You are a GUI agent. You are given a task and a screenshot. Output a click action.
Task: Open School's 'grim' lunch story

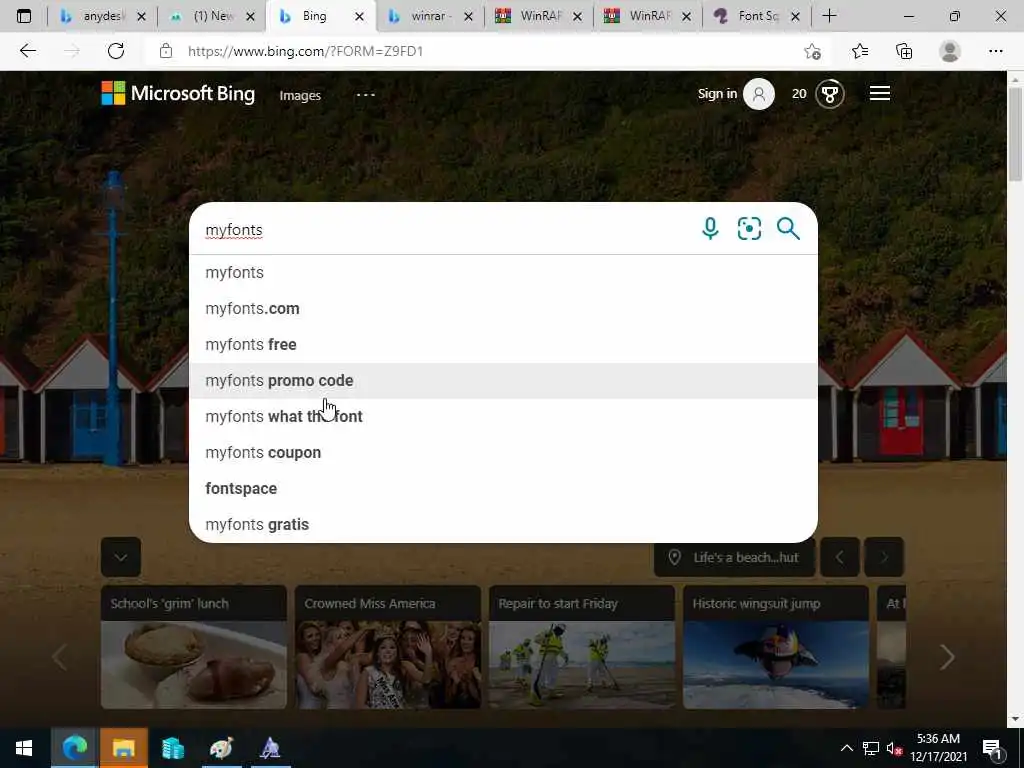point(194,647)
